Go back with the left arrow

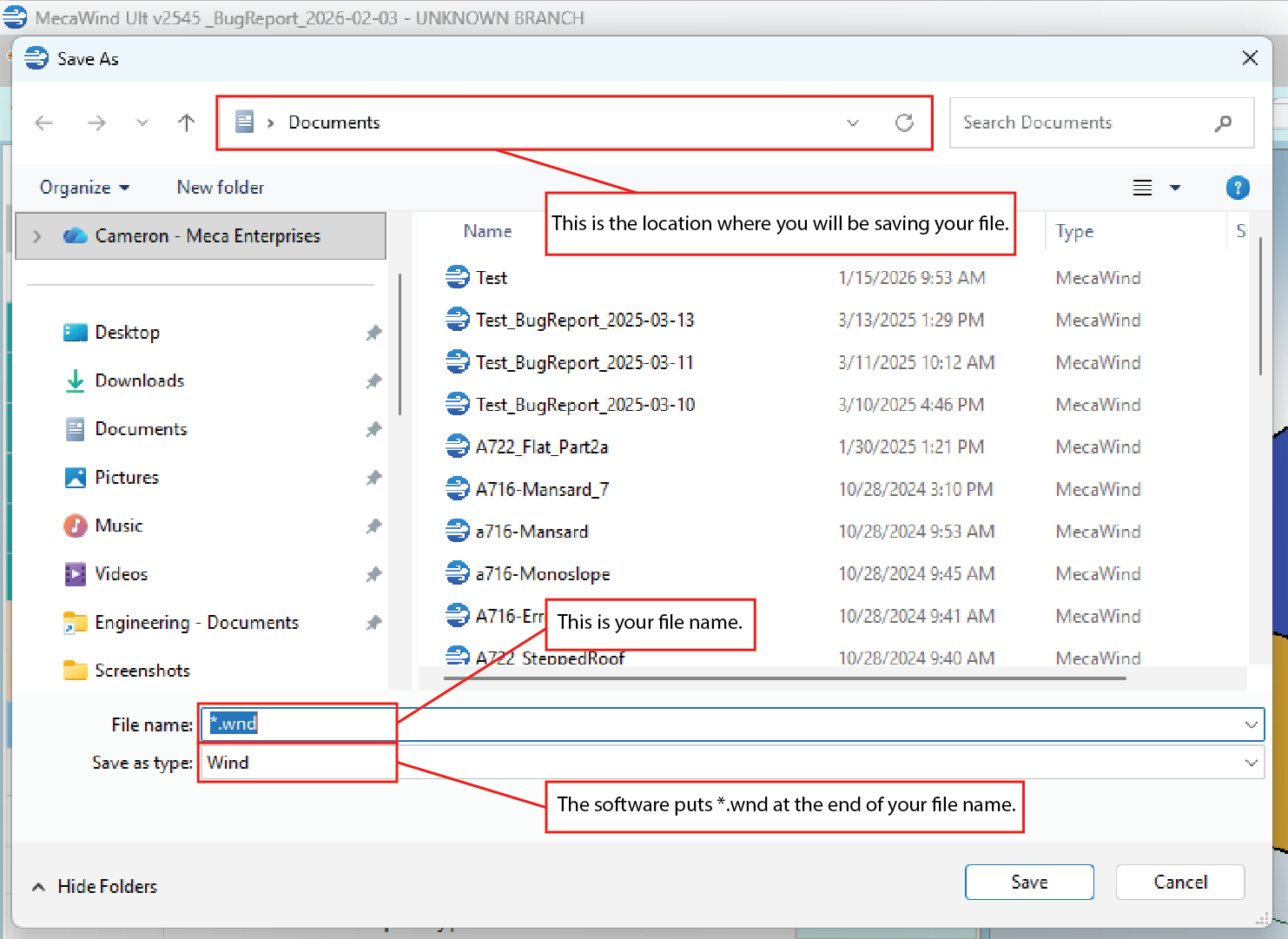[44, 123]
